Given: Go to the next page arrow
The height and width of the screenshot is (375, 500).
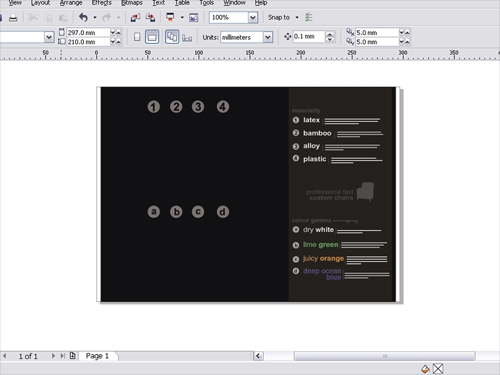Looking at the screenshot, I should click(53, 356).
